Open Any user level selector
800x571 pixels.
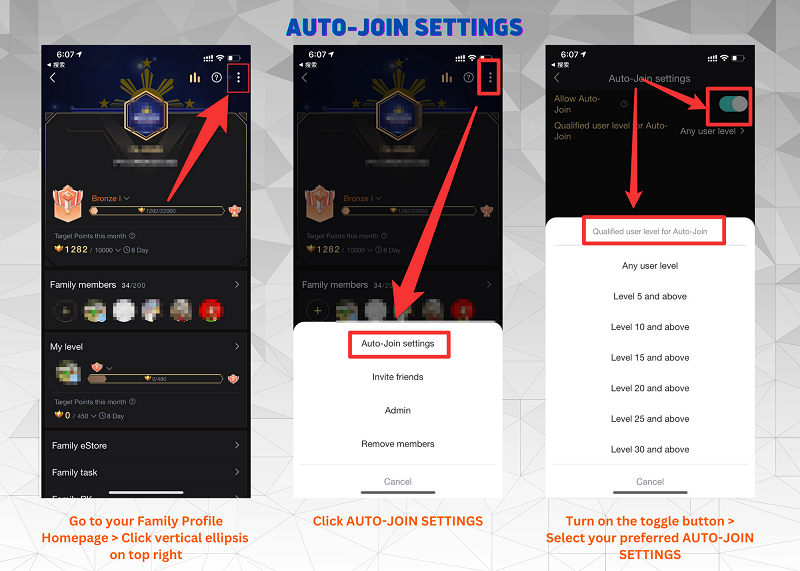[712, 131]
